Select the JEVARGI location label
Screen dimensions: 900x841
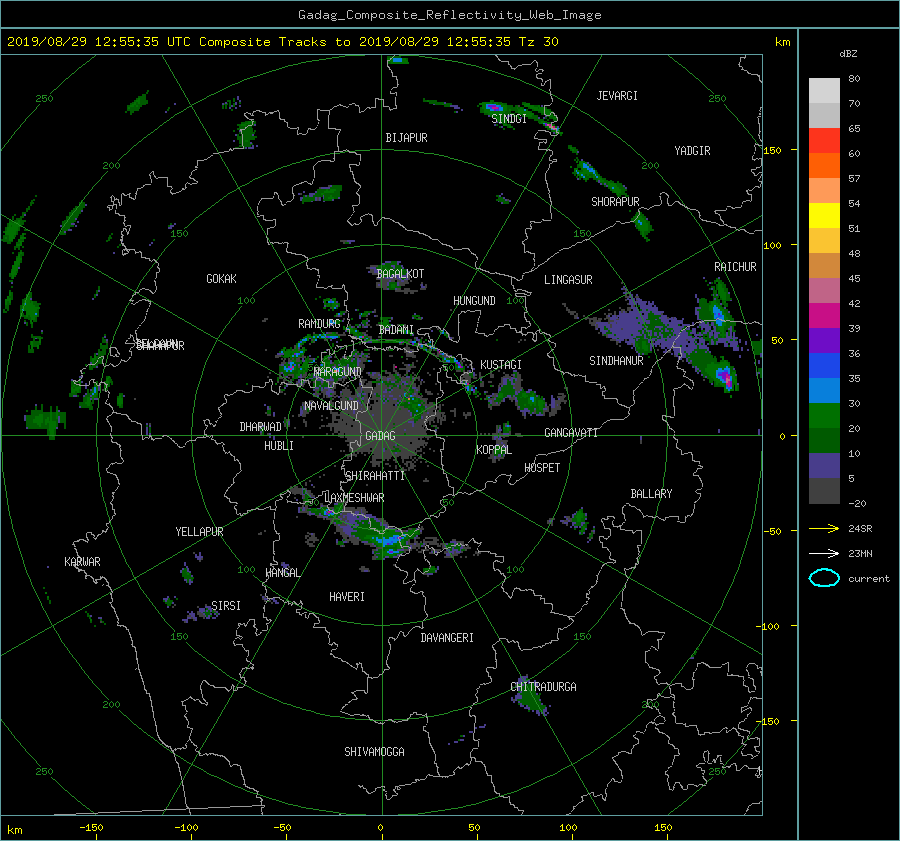pyautogui.click(x=617, y=96)
